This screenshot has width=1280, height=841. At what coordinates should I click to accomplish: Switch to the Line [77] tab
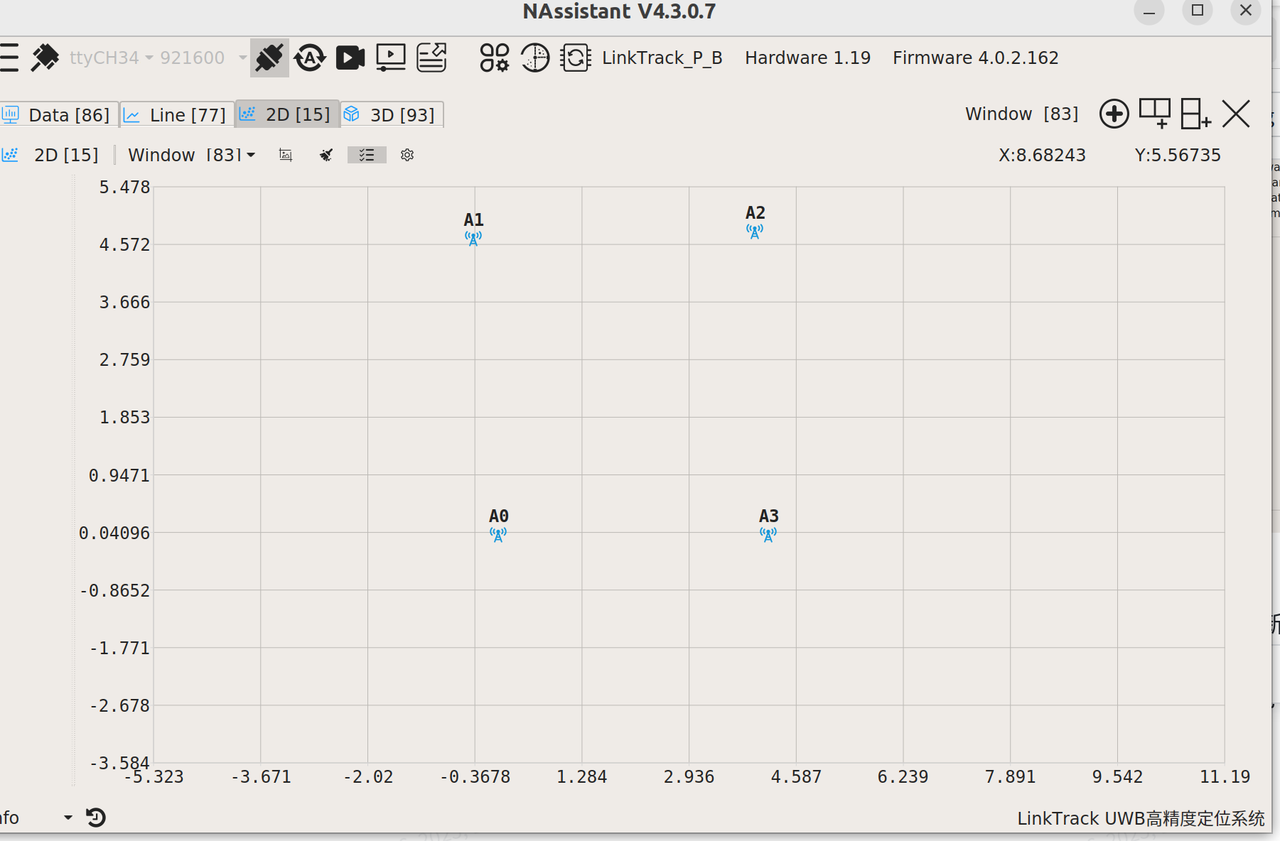click(x=177, y=115)
